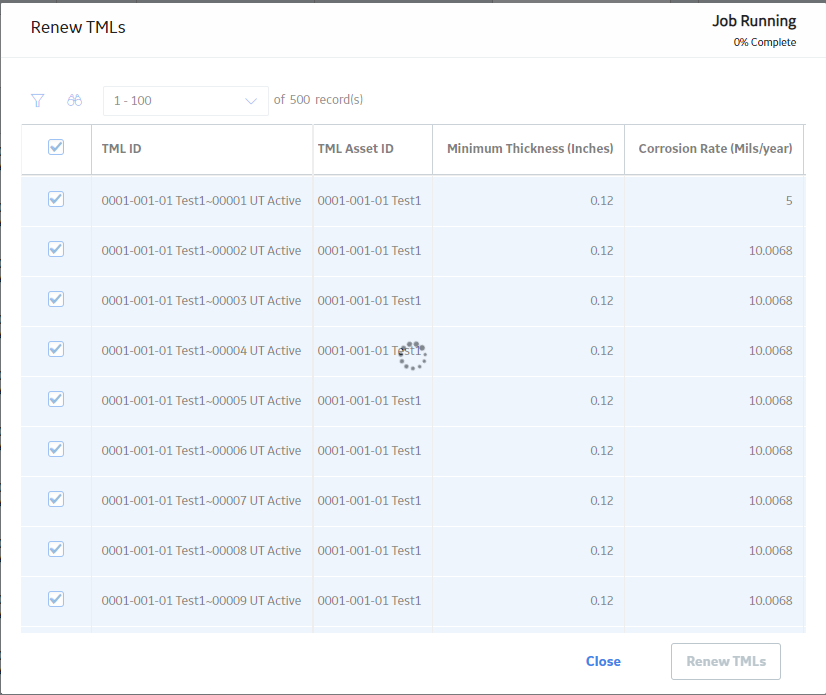Open the filter funnel icon
The width and height of the screenshot is (826, 695).
click(x=37, y=100)
